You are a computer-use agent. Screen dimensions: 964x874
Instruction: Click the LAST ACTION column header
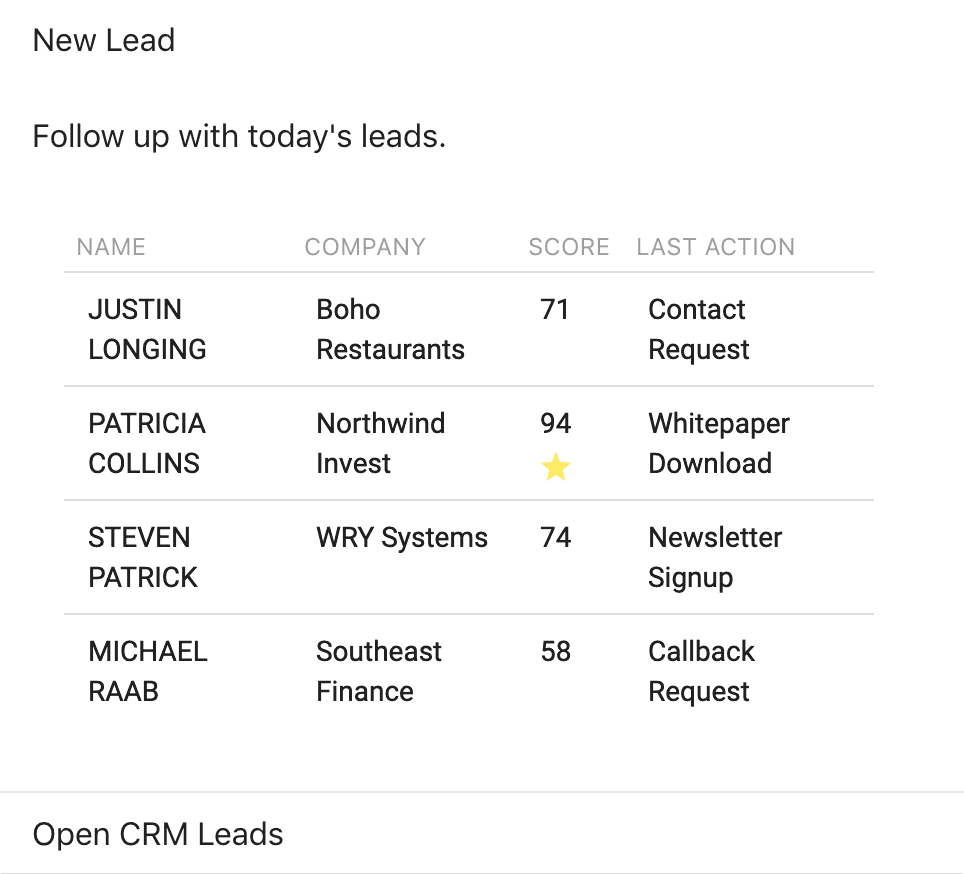coord(716,247)
